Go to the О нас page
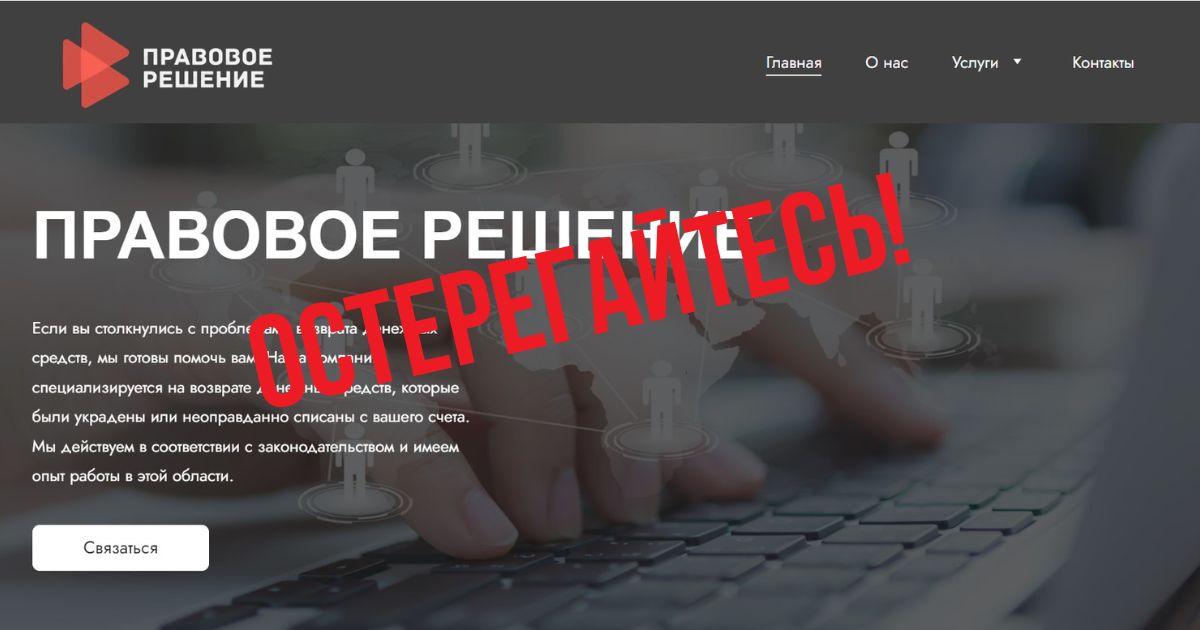 [887, 63]
